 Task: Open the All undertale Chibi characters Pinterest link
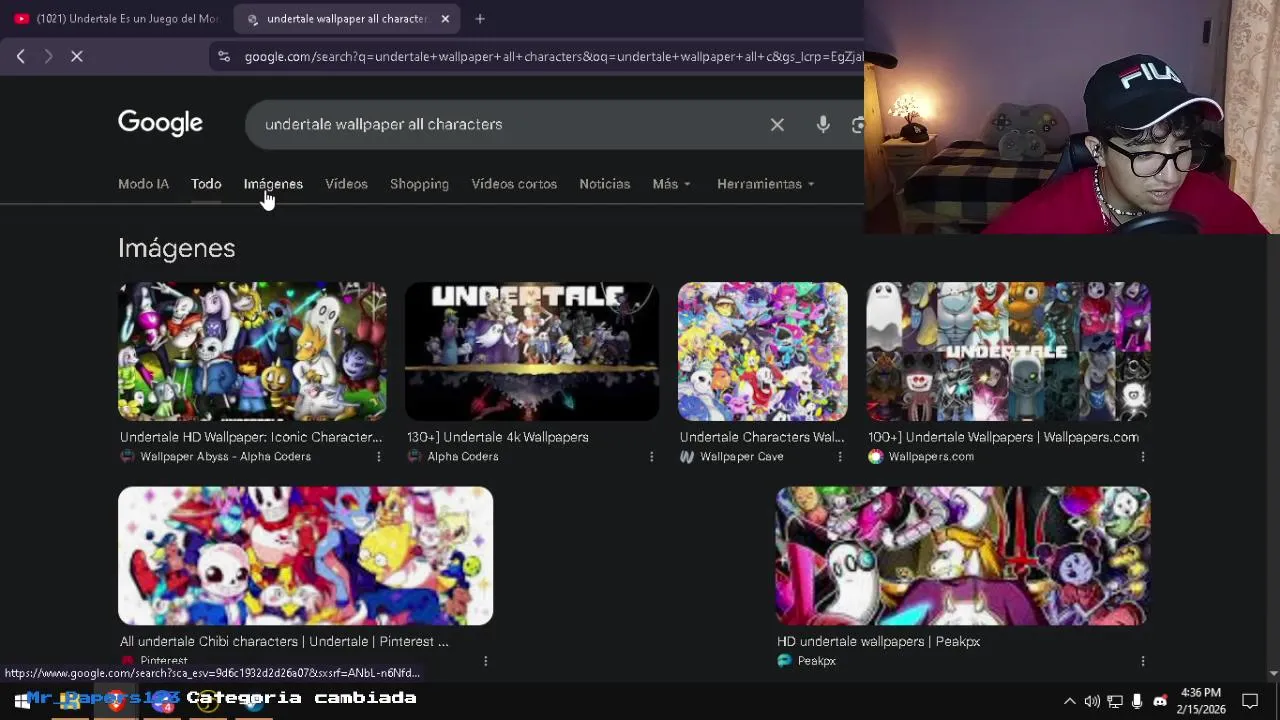pos(284,642)
